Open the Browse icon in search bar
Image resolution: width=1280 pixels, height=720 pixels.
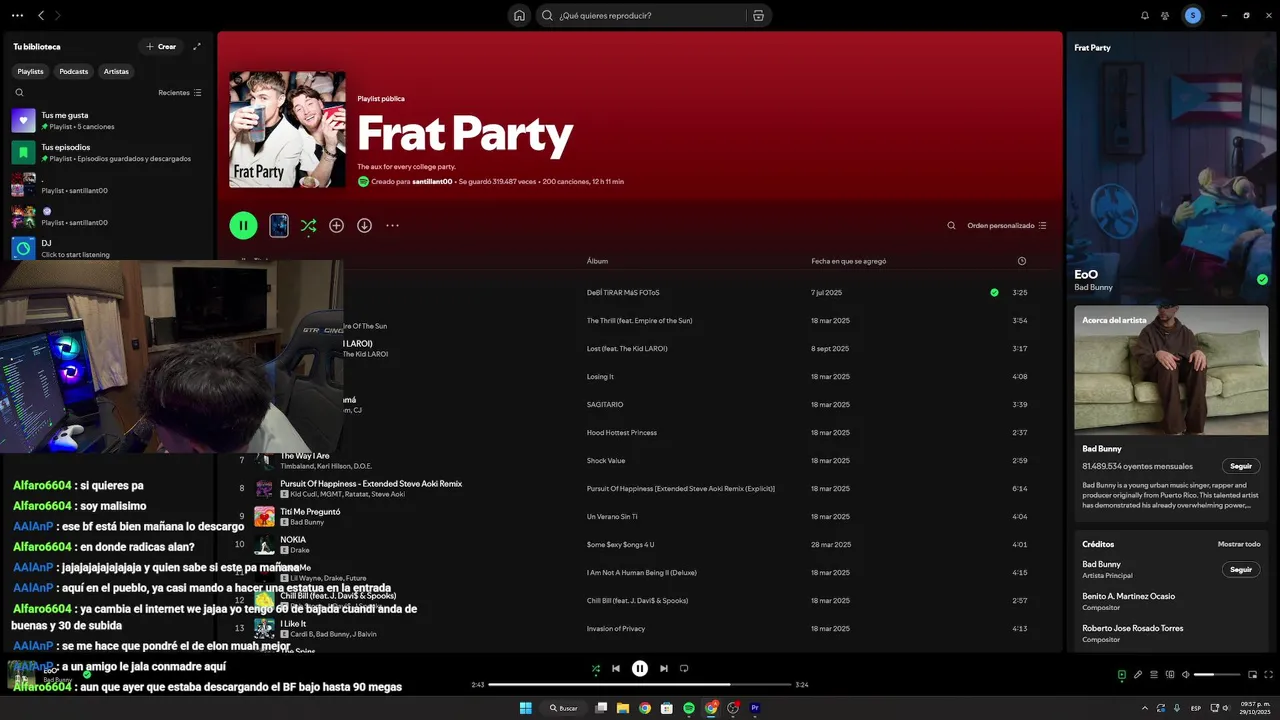(x=758, y=15)
